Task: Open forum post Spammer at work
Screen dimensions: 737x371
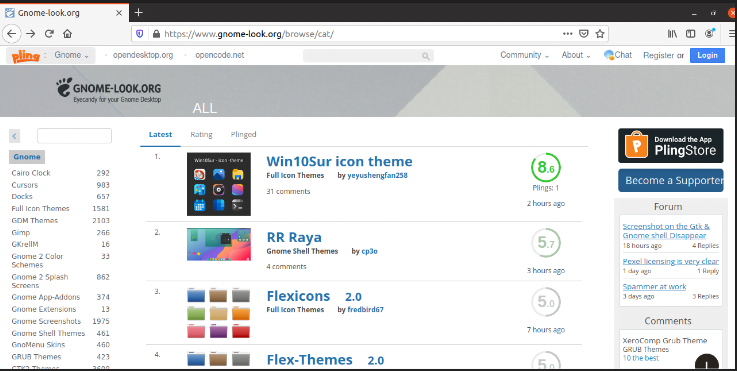Action: (x=654, y=287)
